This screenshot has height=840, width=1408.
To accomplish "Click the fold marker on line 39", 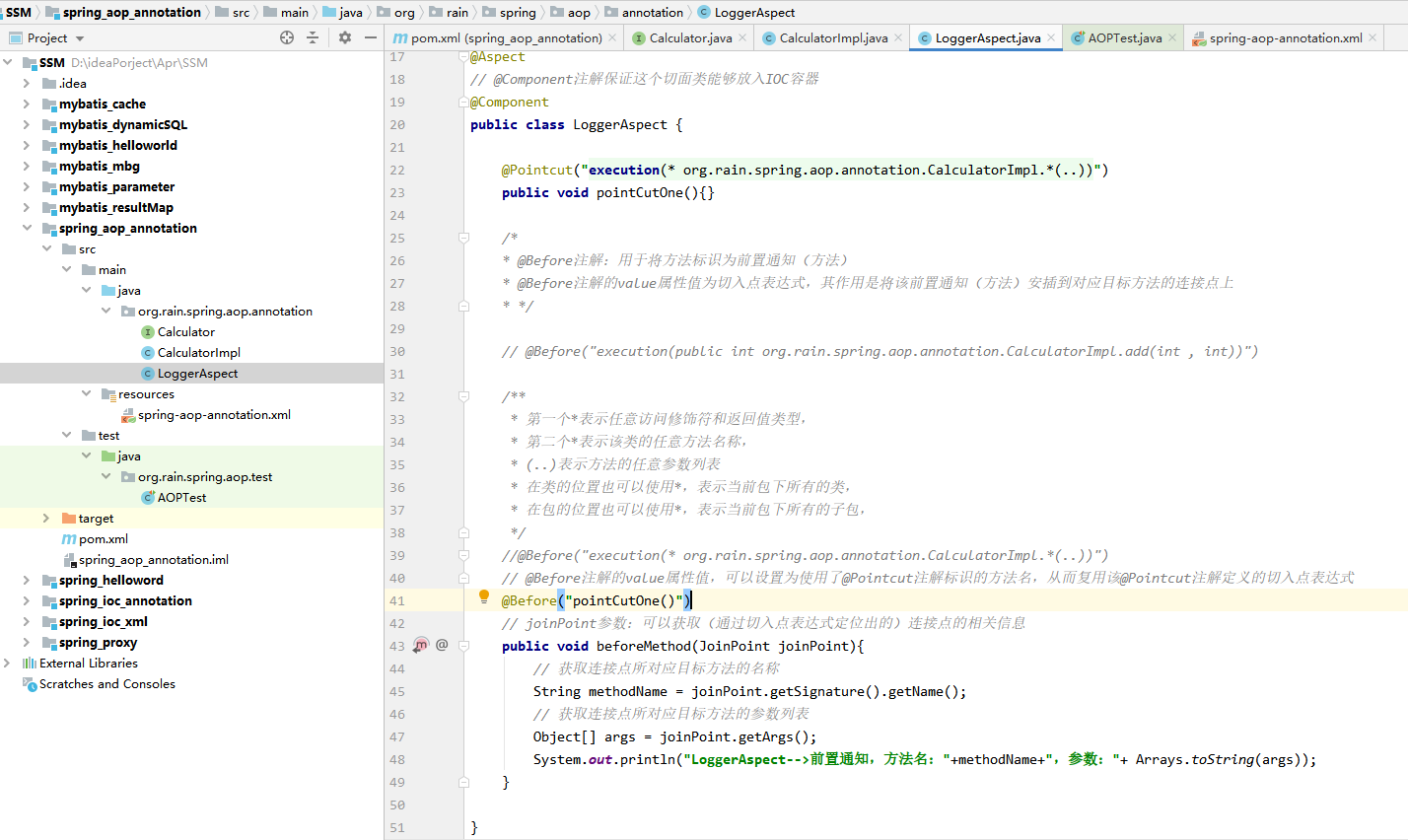I will [463, 555].
